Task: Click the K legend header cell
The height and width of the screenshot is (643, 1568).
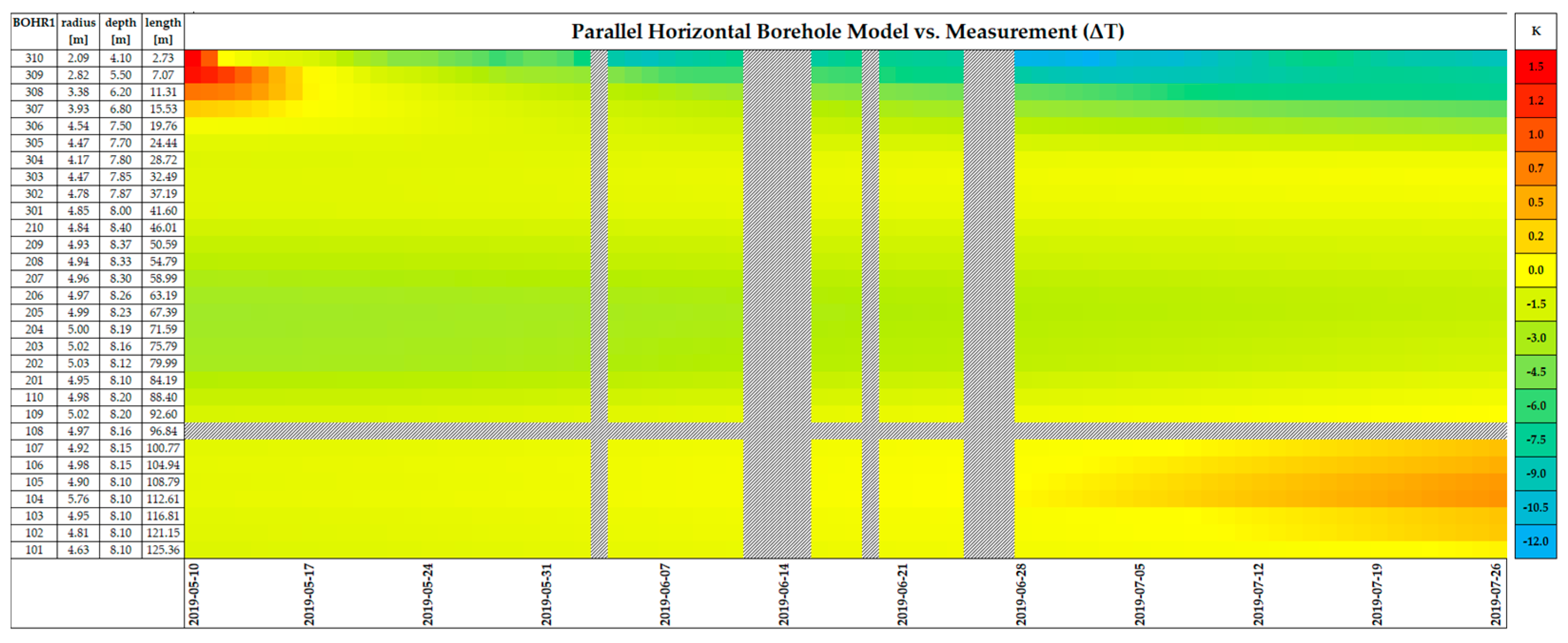Action: (x=1535, y=31)
